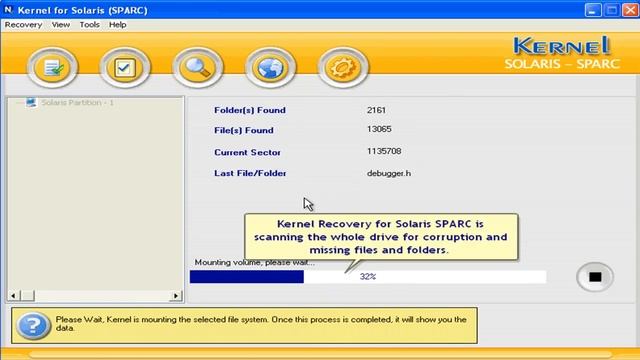Open the Tools menu
The image size is (640, 360).
pyautogui.click(x=89, y=25)
